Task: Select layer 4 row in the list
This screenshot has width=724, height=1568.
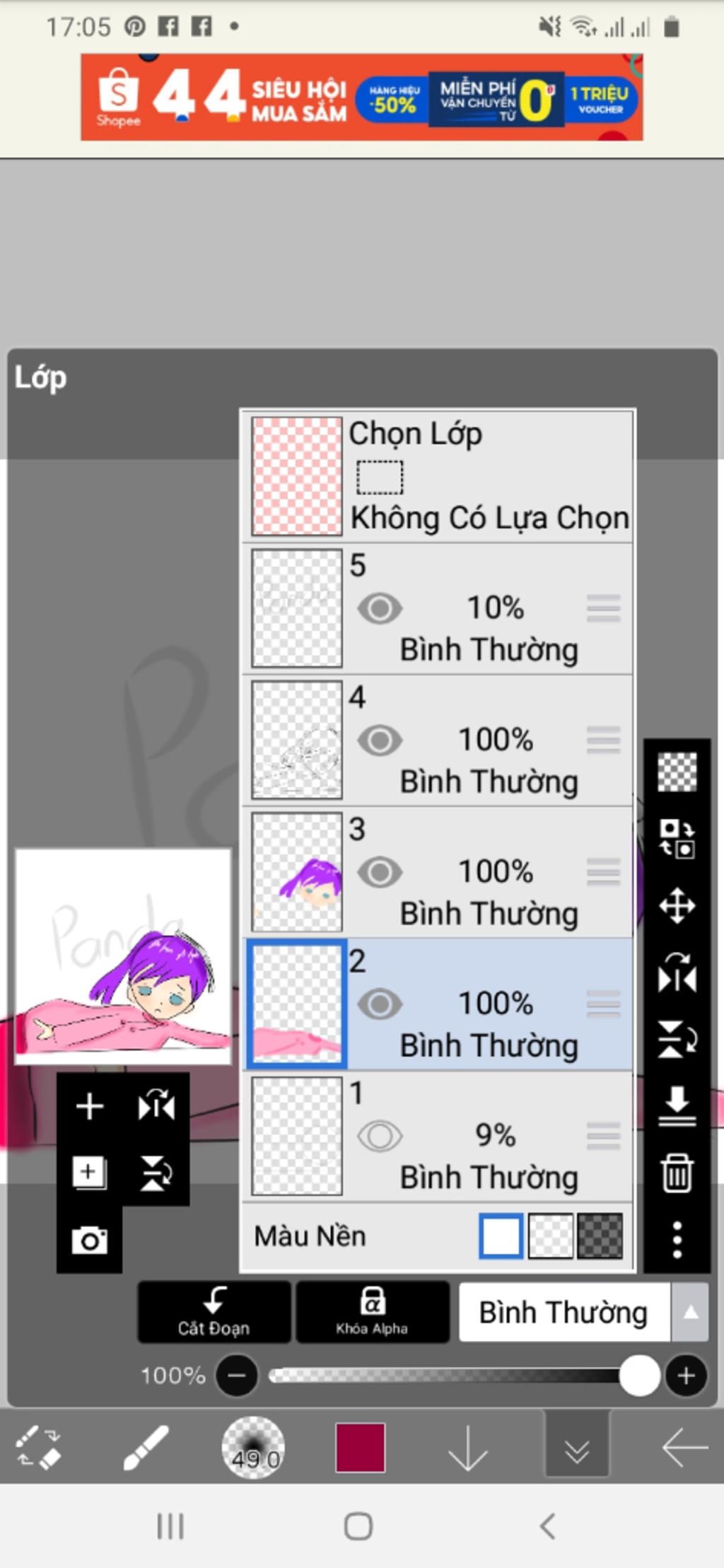Action: point(438,740)
